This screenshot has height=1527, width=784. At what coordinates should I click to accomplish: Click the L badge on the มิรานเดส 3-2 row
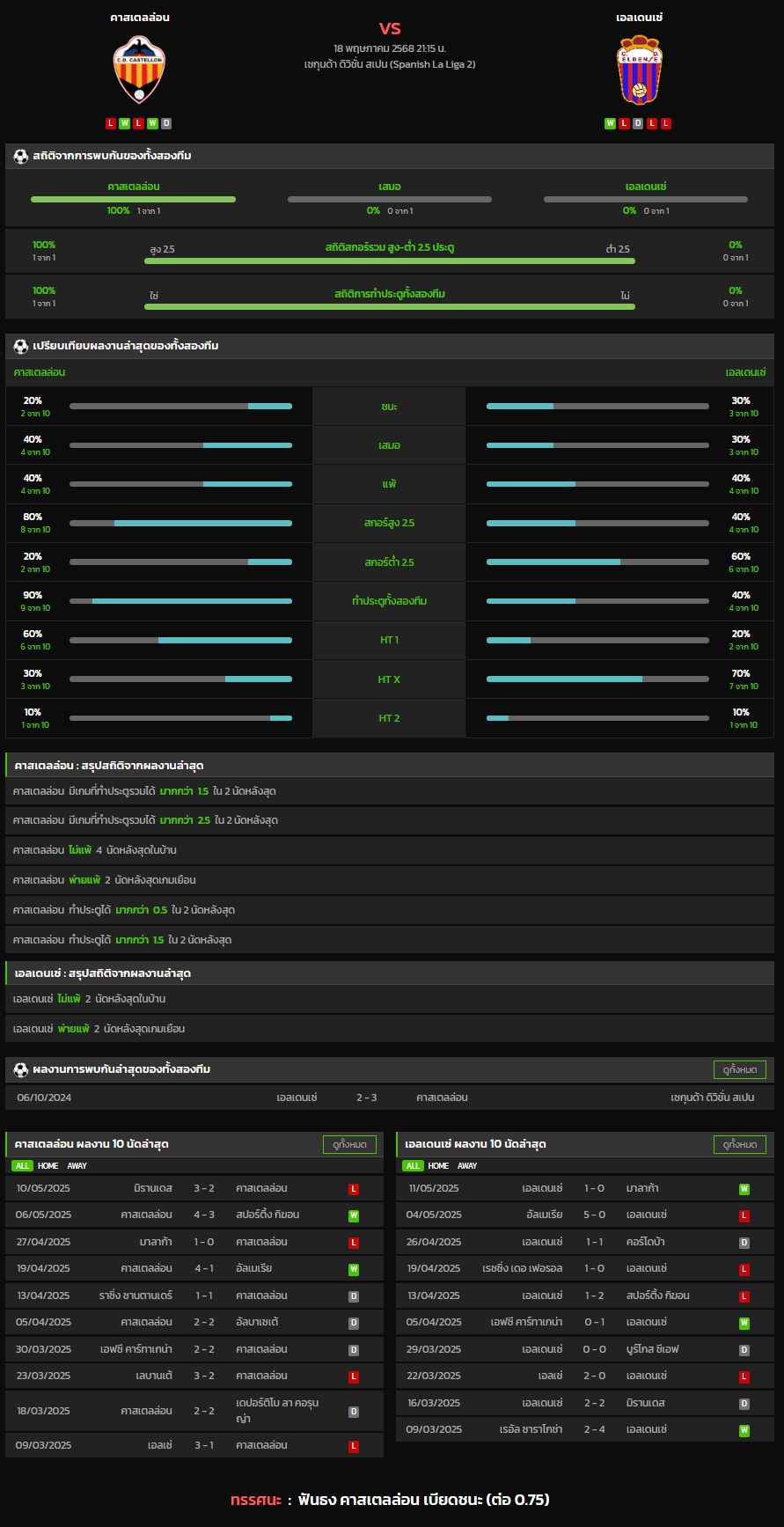[354, 1189]
